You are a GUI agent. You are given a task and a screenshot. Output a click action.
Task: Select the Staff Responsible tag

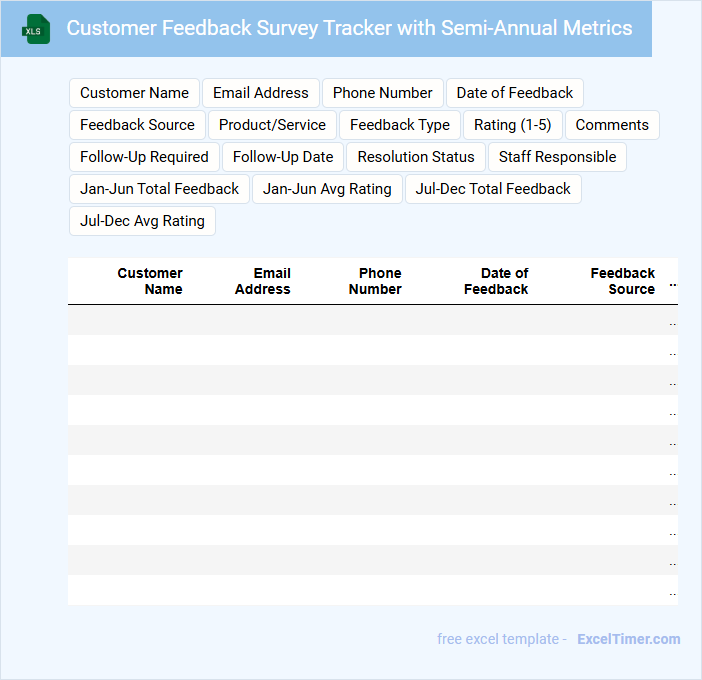(x=557, y=157)
